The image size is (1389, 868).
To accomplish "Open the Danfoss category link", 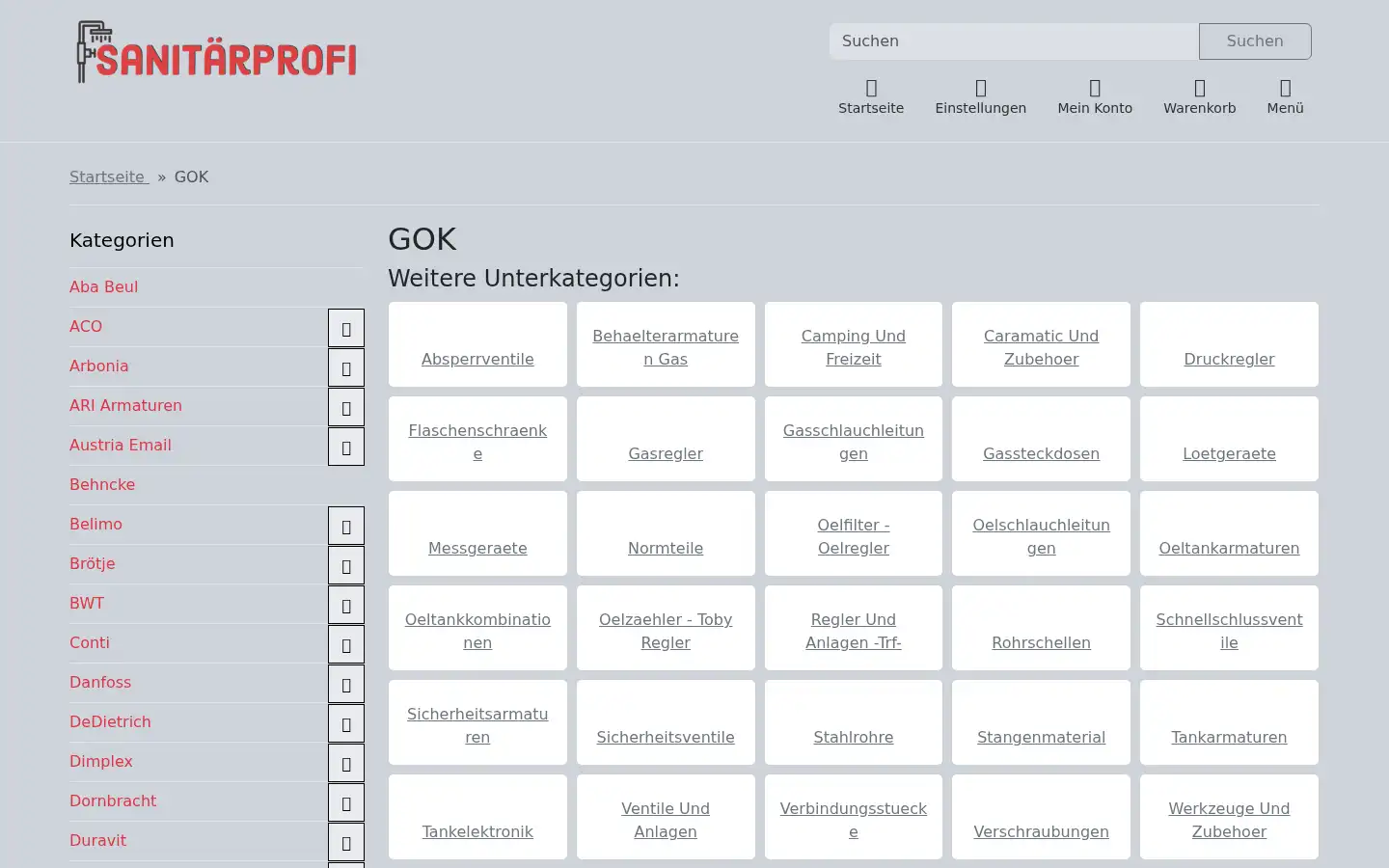I will (x=100, y=682).
